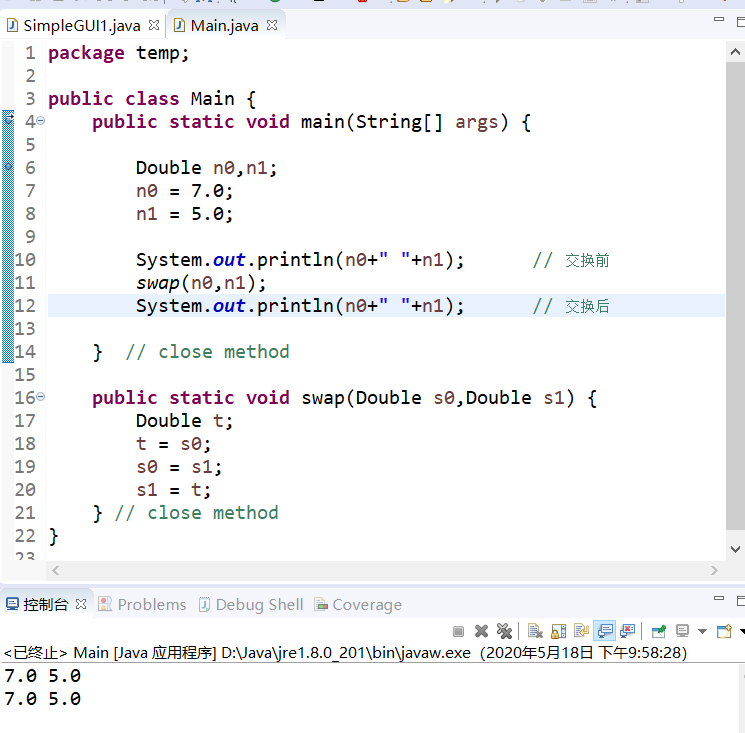Clear the console output
The image size is (745, 733).
[x=535, y=631]
